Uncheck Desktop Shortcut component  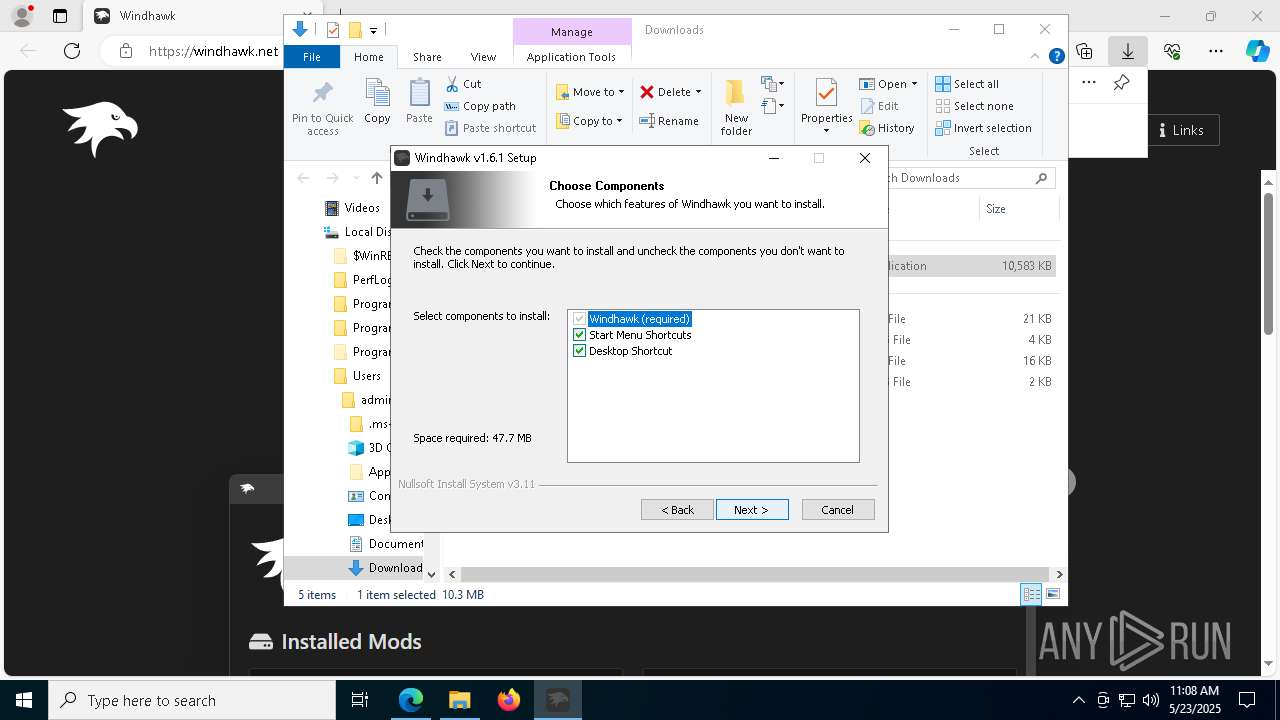click(x=579, y=351)
